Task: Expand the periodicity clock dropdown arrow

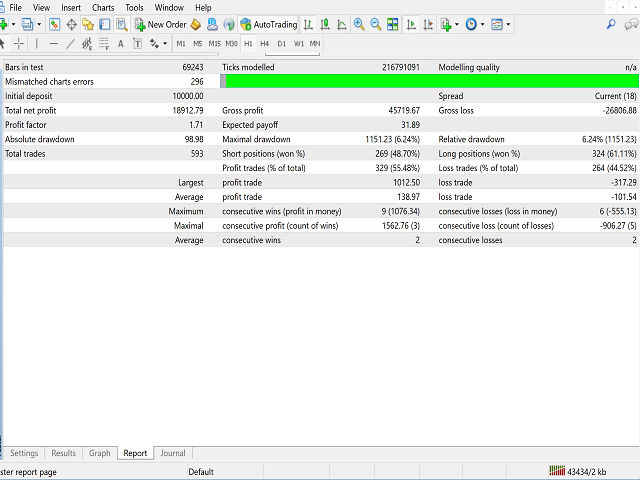Action: [482, 24]
